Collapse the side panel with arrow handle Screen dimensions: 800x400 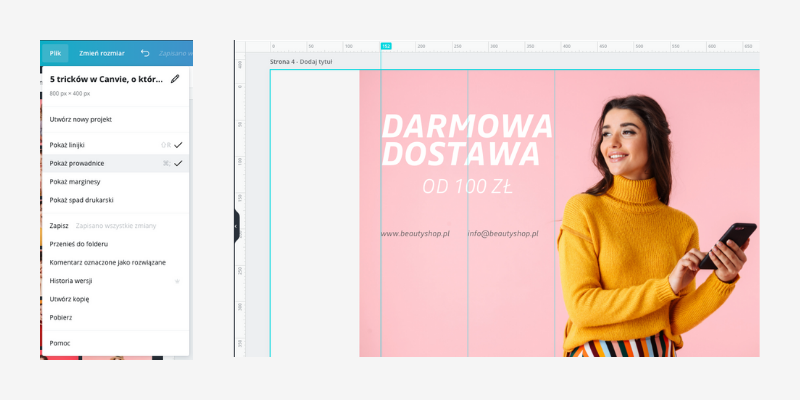[236, 226]
